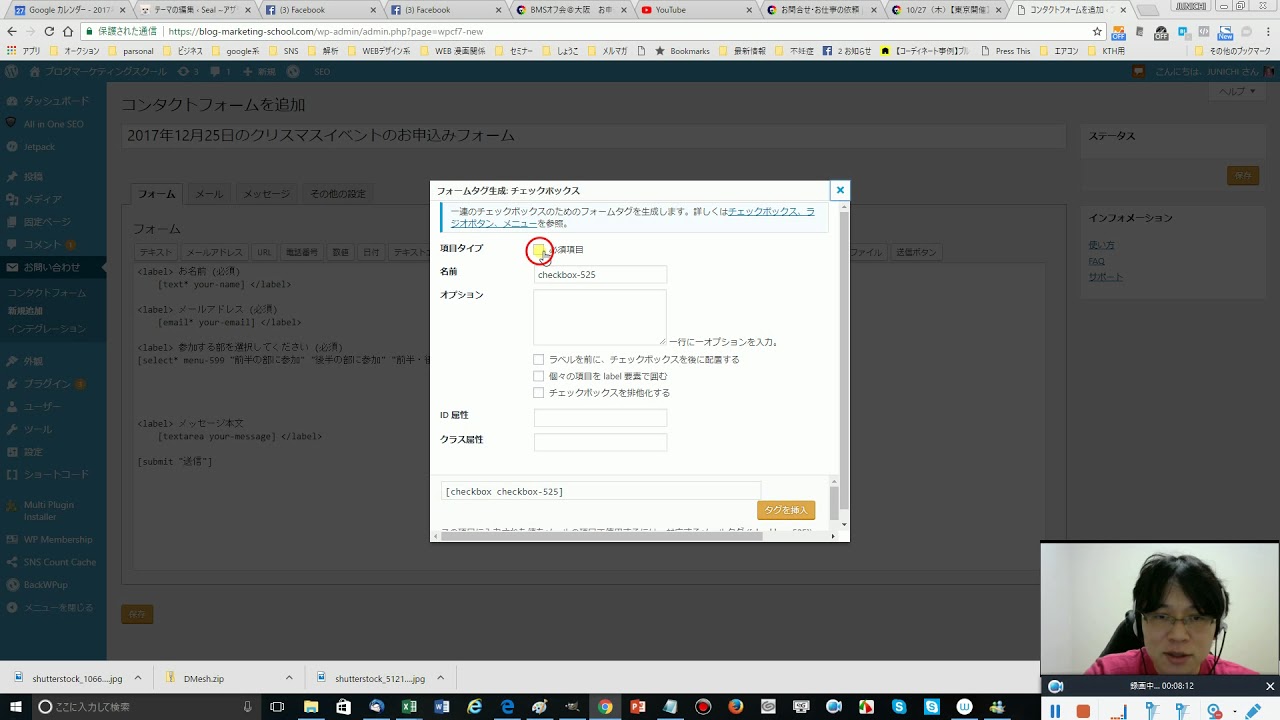Switch to the その他の設定 tab
This screenshot has width=1280, height=720.
337,194
